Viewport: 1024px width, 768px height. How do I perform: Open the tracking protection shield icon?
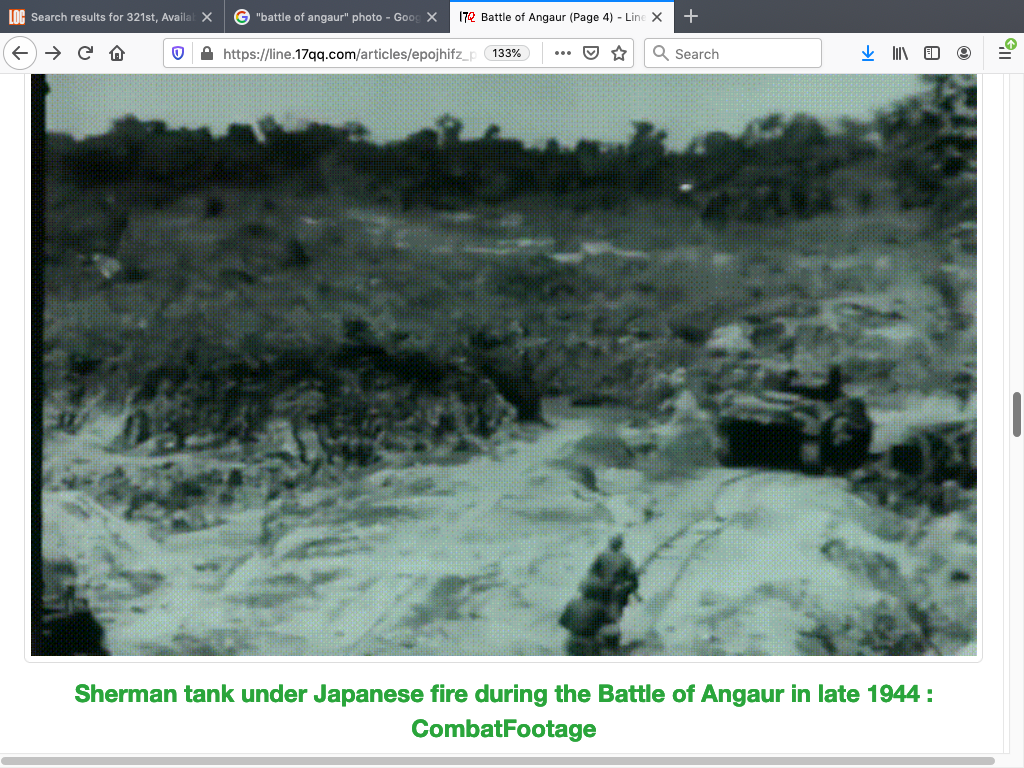point(179,54)
